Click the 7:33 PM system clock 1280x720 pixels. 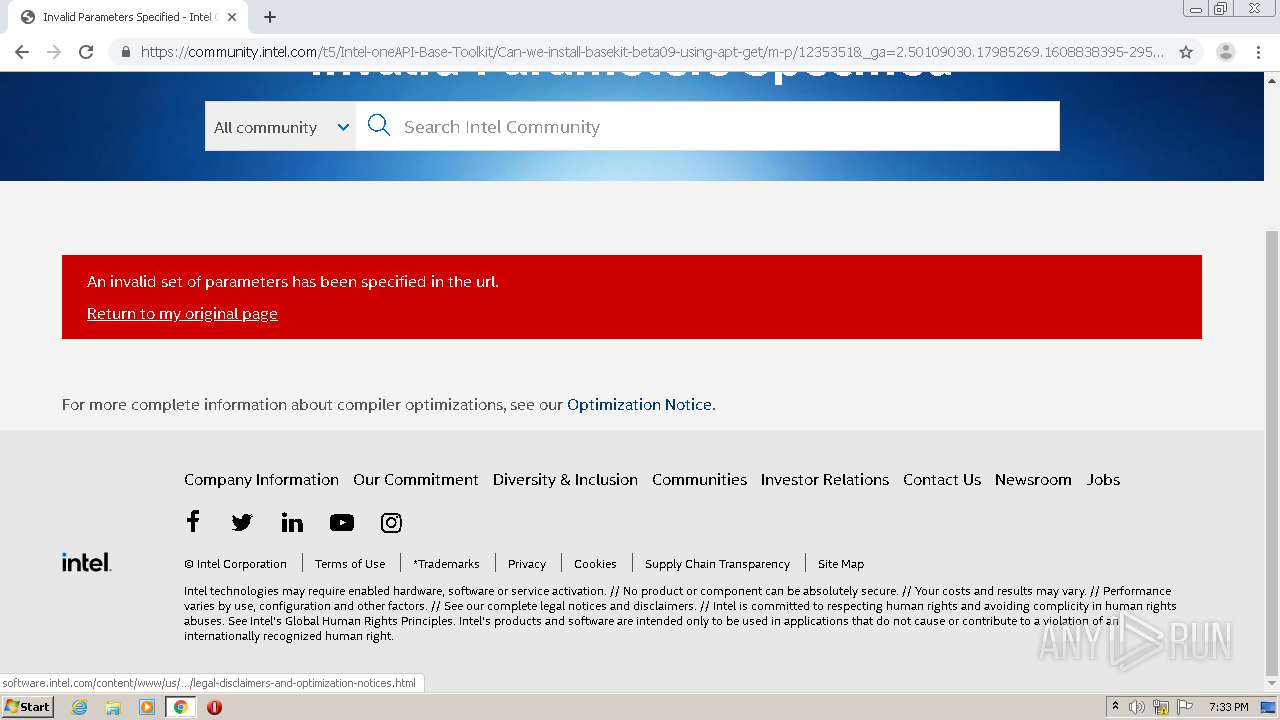tap(1228, 707)
